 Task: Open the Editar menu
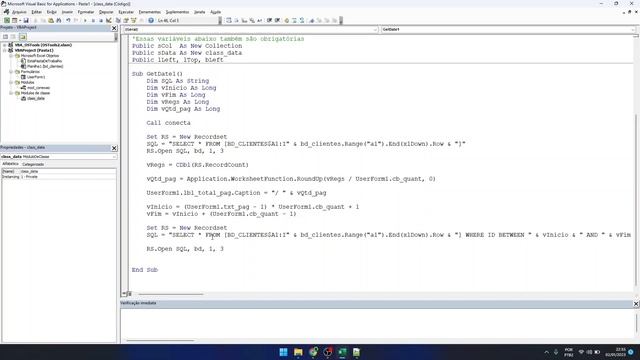point(36,12)
